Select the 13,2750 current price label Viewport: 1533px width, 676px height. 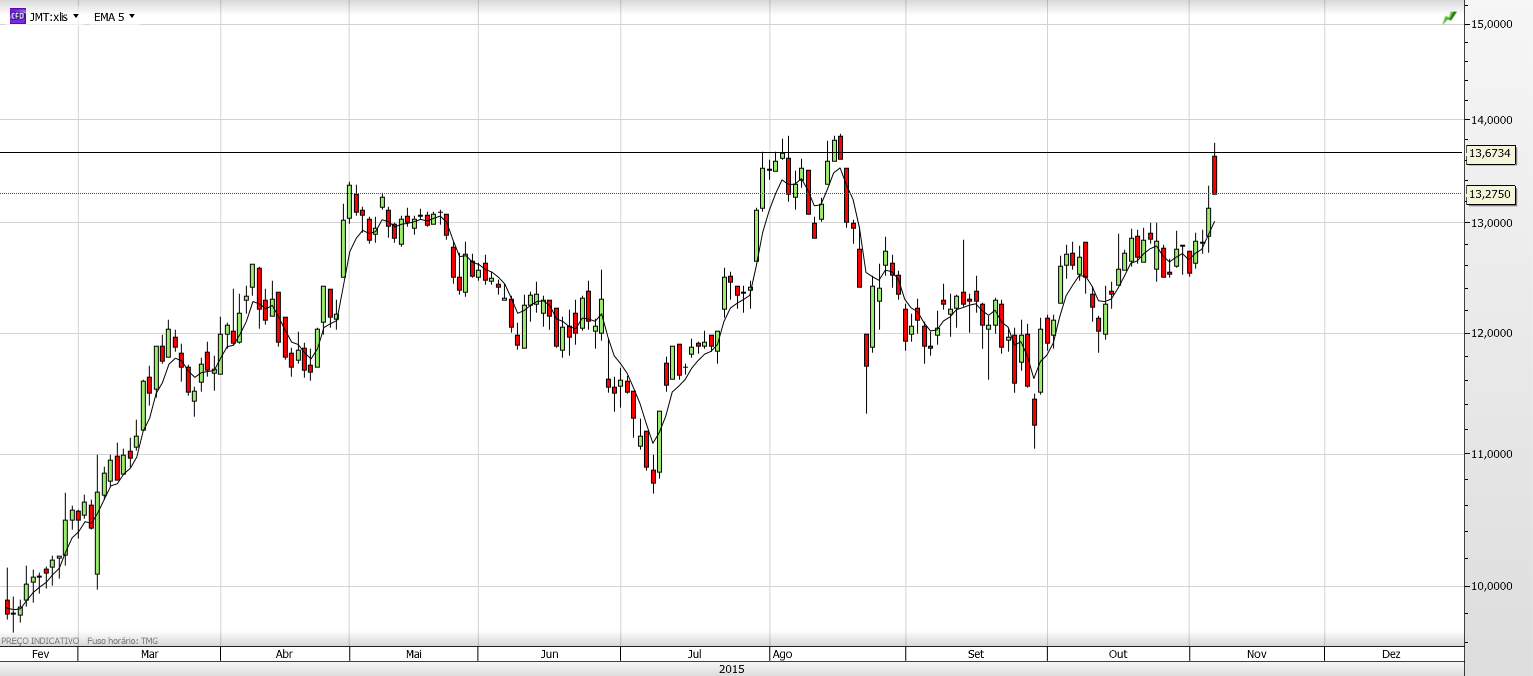1489,194
